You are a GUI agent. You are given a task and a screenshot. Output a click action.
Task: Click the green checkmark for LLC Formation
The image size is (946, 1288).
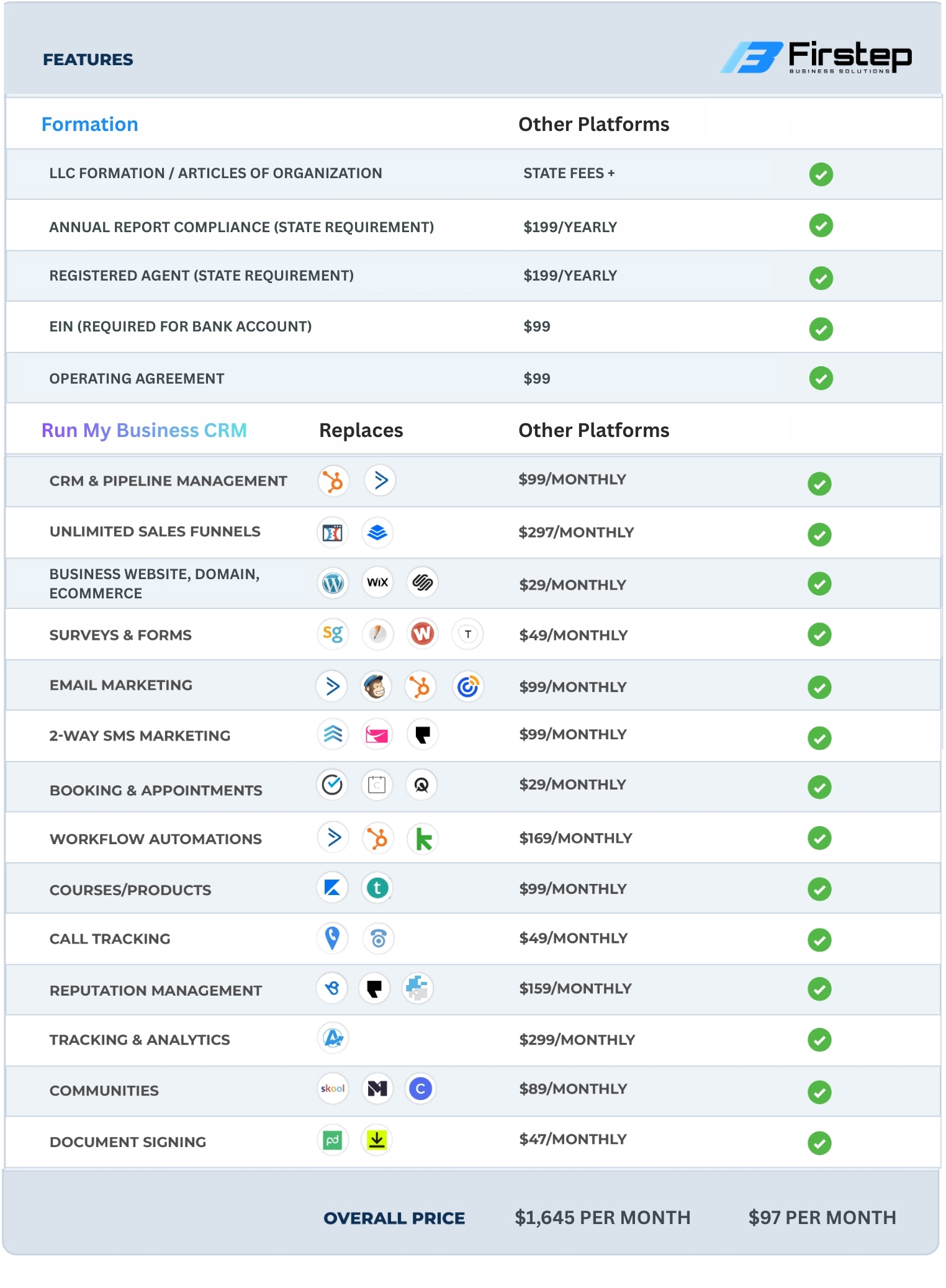point(821,174)
